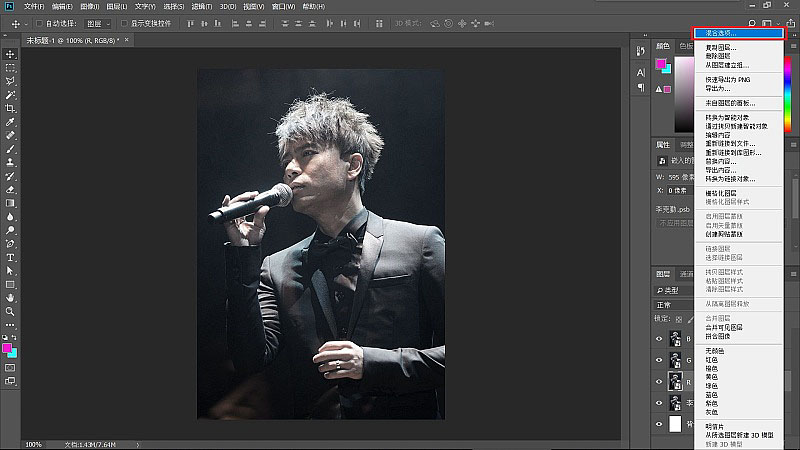
Task: Select the Zoom tool in toolbox
Action: point(10,311)
